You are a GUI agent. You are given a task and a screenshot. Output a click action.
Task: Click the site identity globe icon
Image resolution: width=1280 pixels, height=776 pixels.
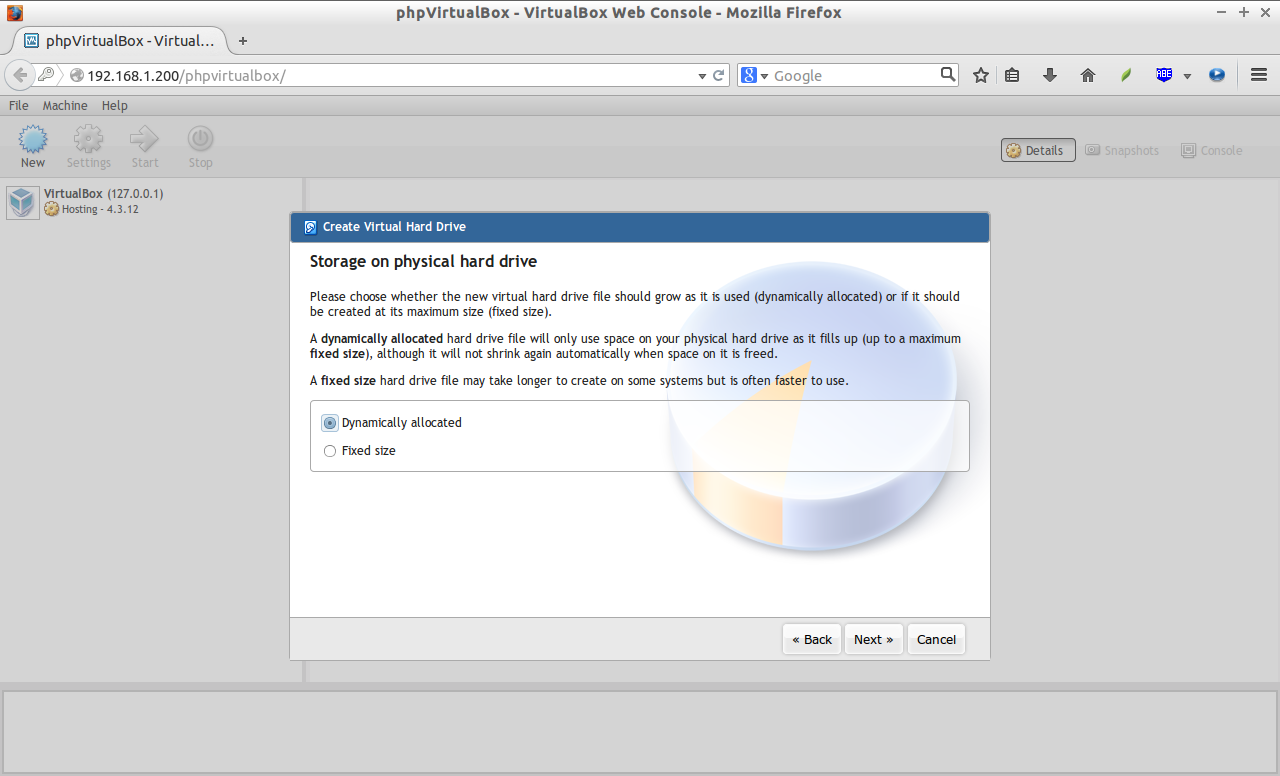(76, 76)
